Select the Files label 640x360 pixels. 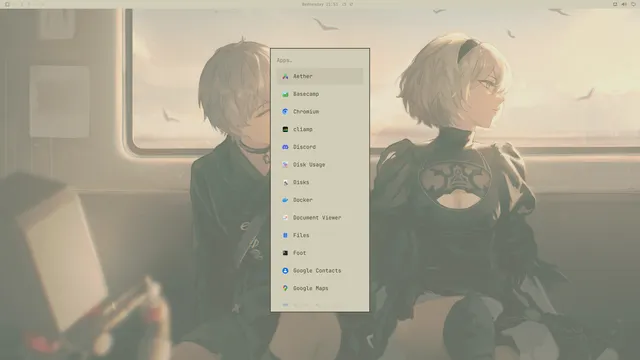point(301,235)
